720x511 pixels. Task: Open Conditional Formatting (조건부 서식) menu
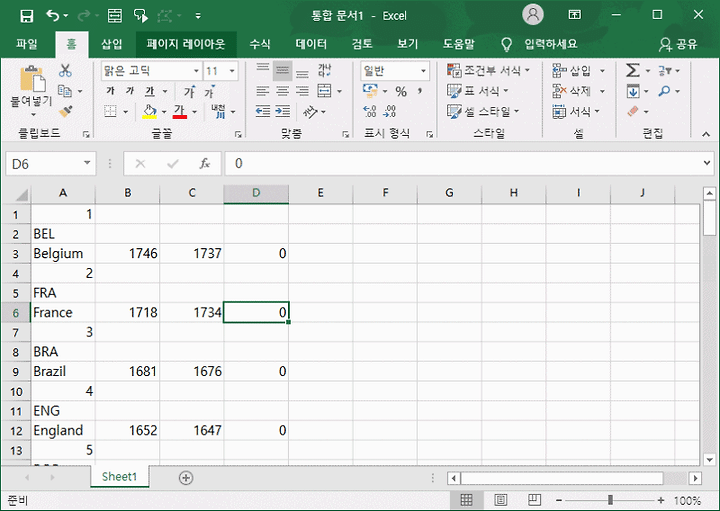click(x=489, y=70)
